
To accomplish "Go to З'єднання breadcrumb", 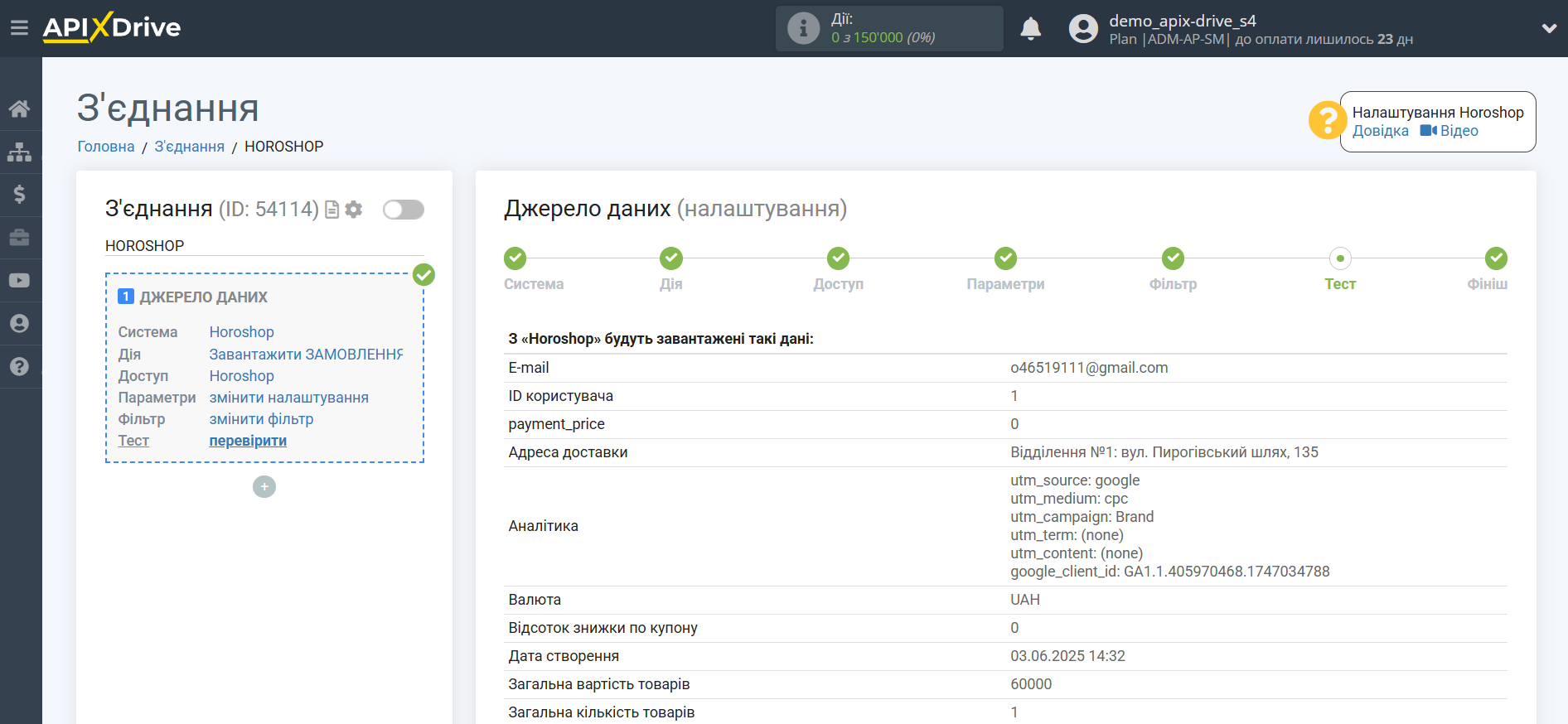I will click(x=189, y=147).
